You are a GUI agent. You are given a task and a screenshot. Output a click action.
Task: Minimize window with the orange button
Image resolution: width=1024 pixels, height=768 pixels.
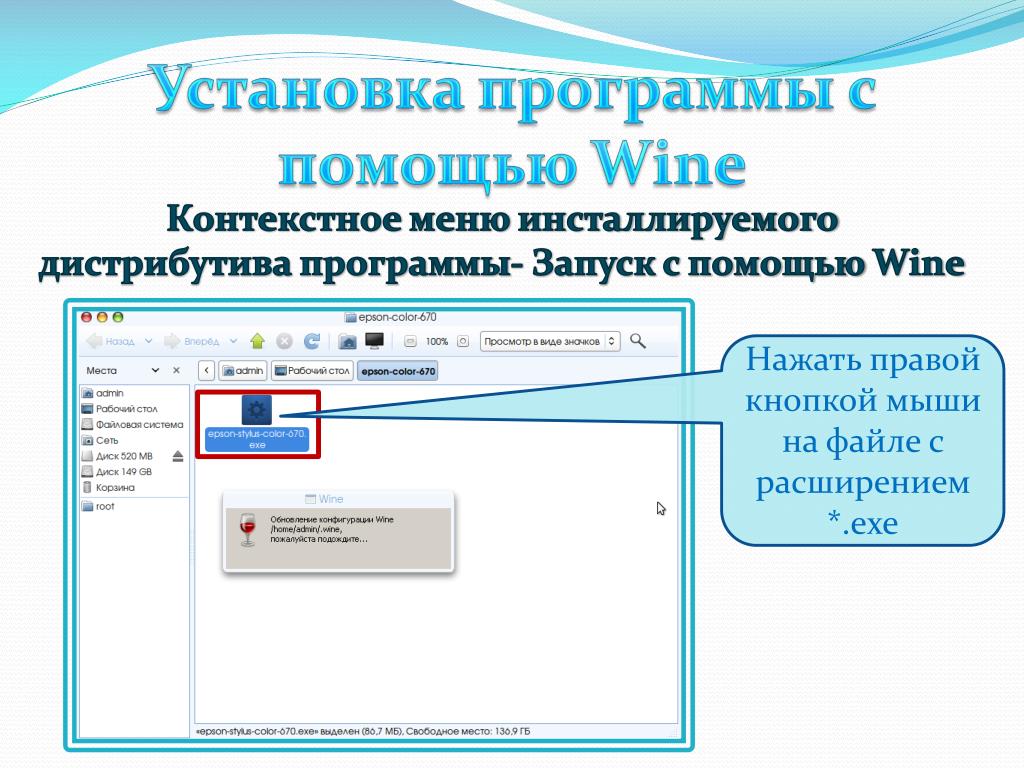pyautogui.click(x=102, y=317)
